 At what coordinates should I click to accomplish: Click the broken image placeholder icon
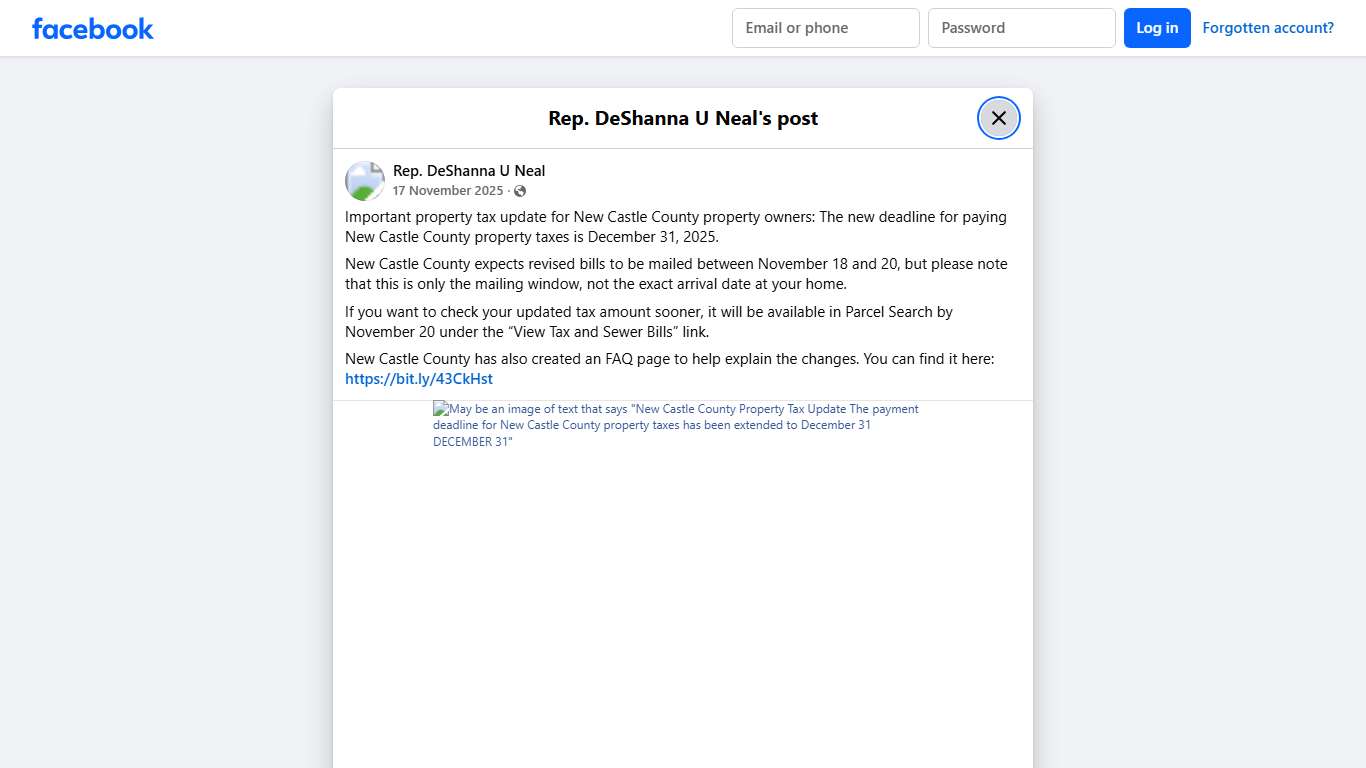(439, 408)
